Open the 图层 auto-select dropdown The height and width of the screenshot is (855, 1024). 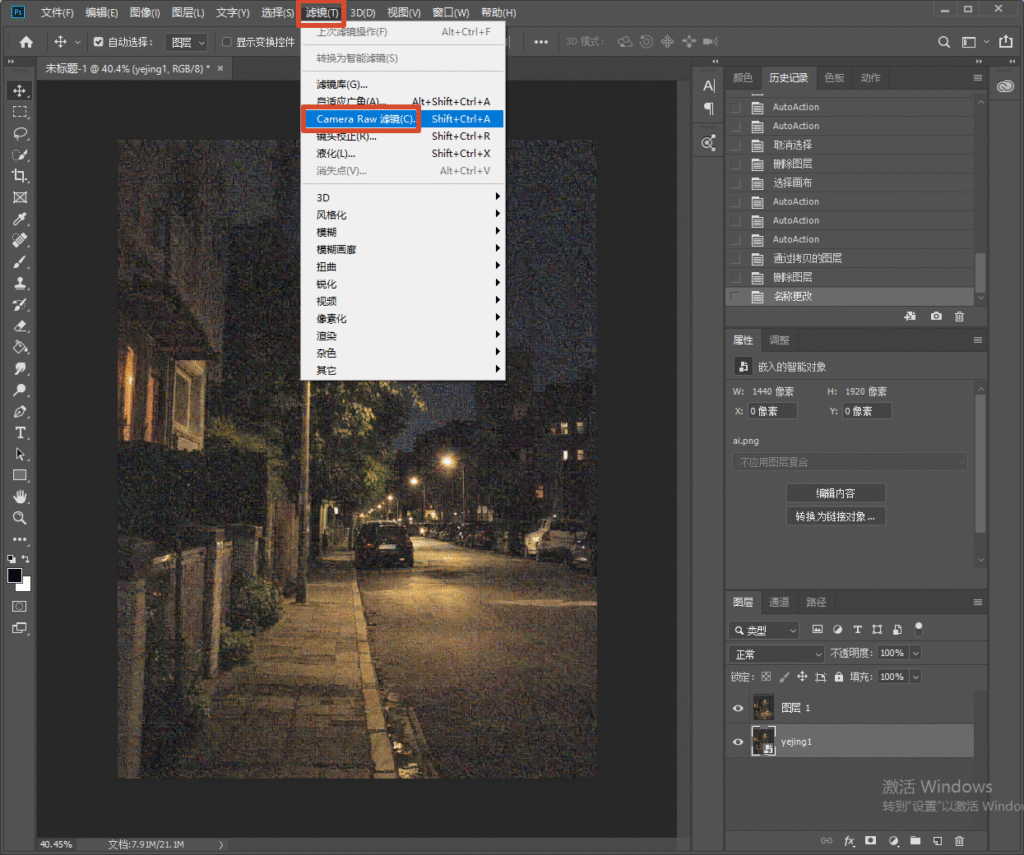[x=187, y=42]
